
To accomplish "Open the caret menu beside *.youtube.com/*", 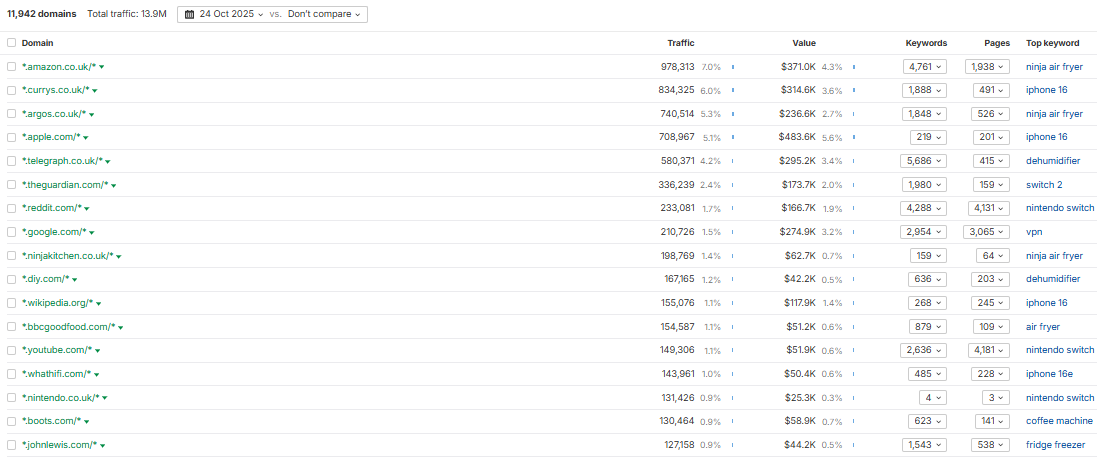I will coord(99,351).
